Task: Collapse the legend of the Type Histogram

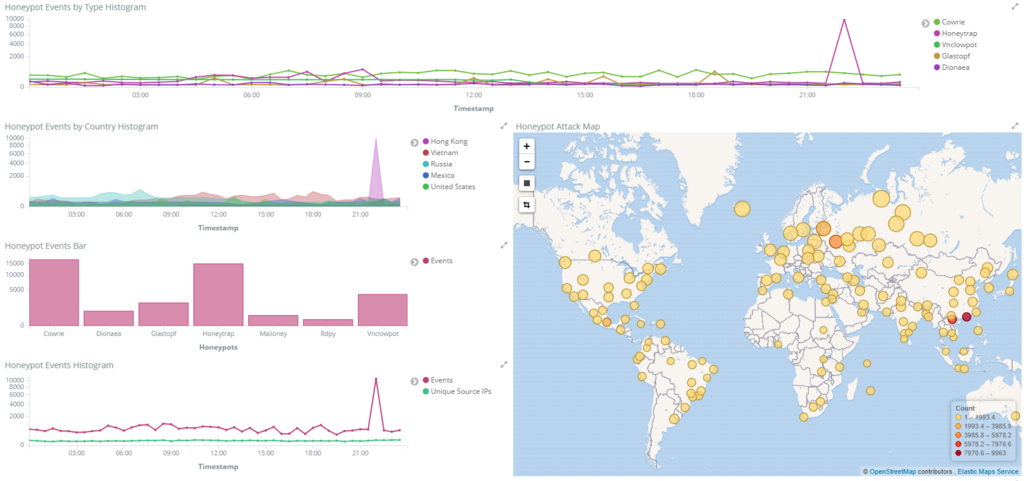Action: (925, 23)
